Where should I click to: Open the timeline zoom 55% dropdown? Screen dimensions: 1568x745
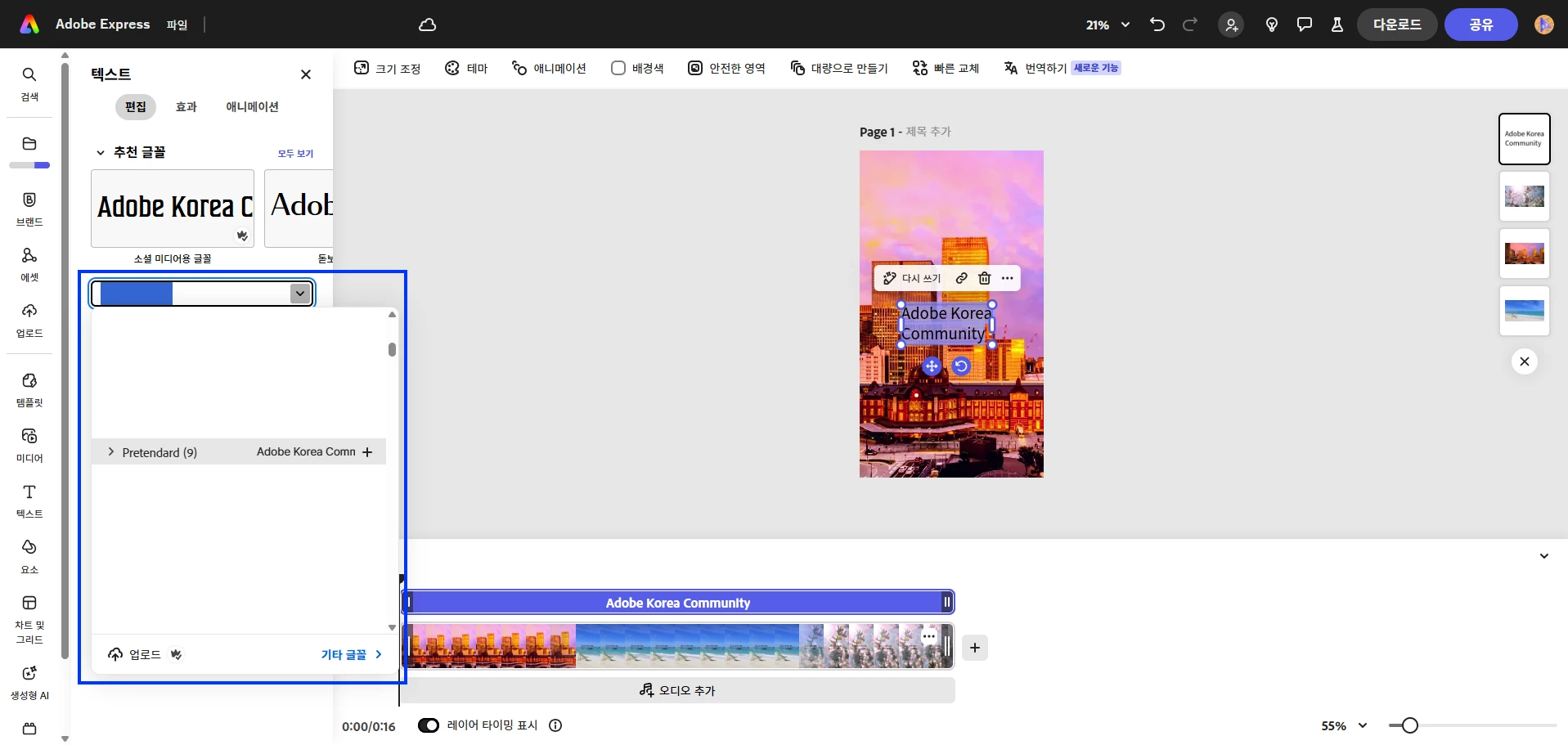click(1344, 725)
